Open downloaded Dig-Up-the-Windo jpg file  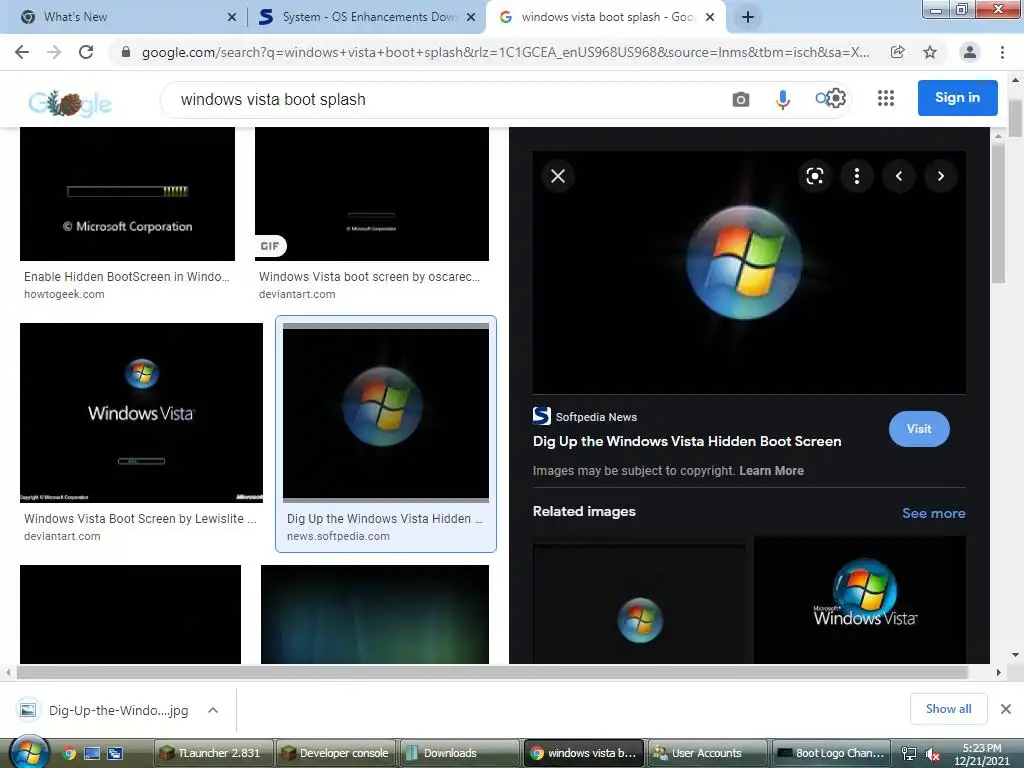[104, 710]
